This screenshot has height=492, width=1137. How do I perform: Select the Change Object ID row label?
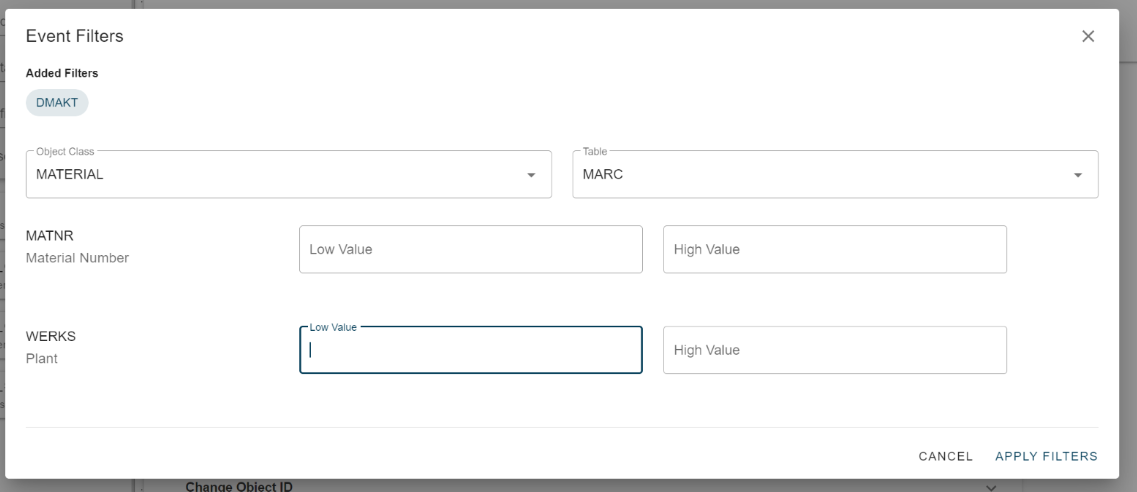click(x=239, y=487)
